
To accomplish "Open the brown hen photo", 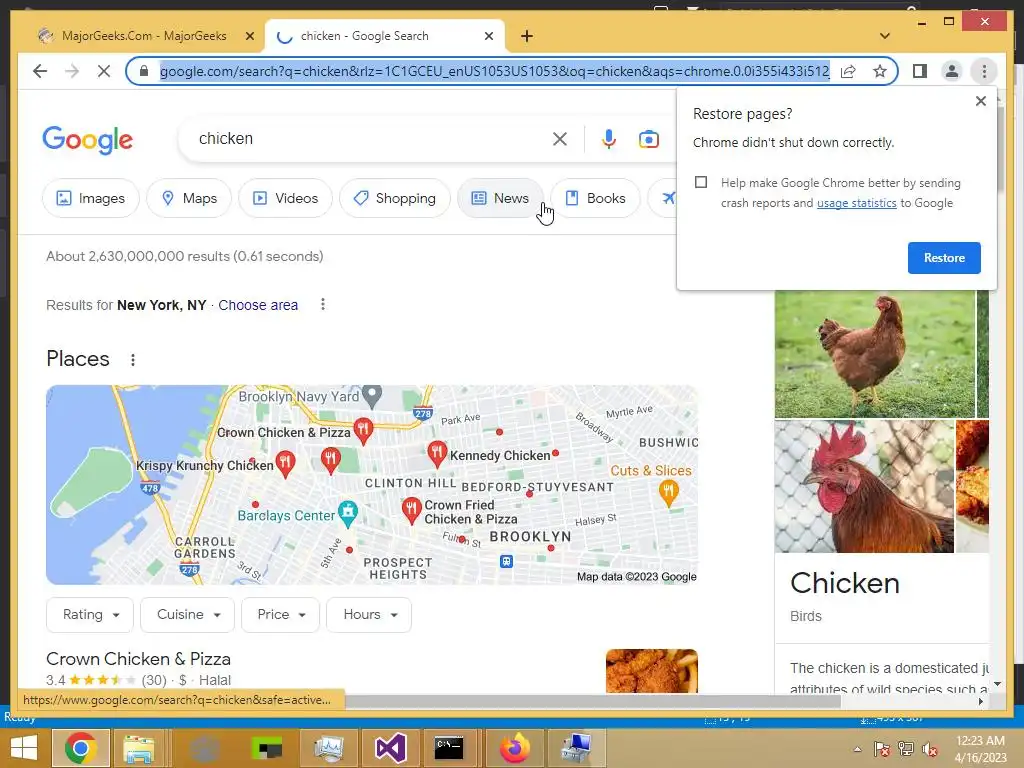I will coord(874,354).
